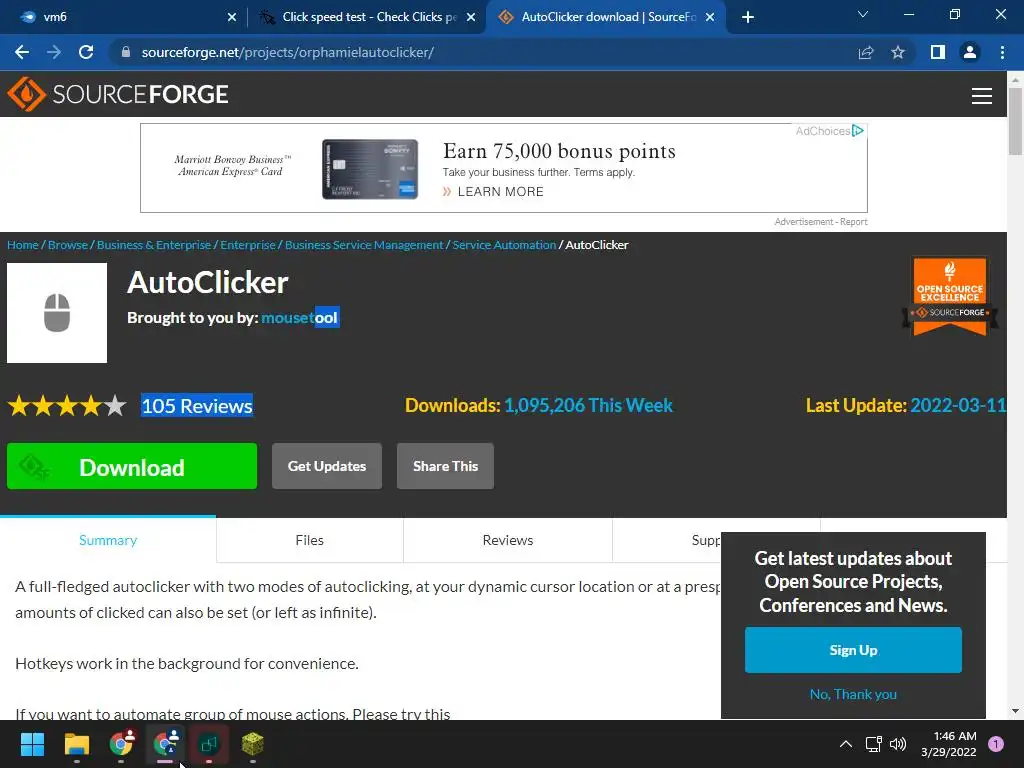Click the browser forward arrow
The height and width of the screenshot is (768, 1024).
(54, 52)
